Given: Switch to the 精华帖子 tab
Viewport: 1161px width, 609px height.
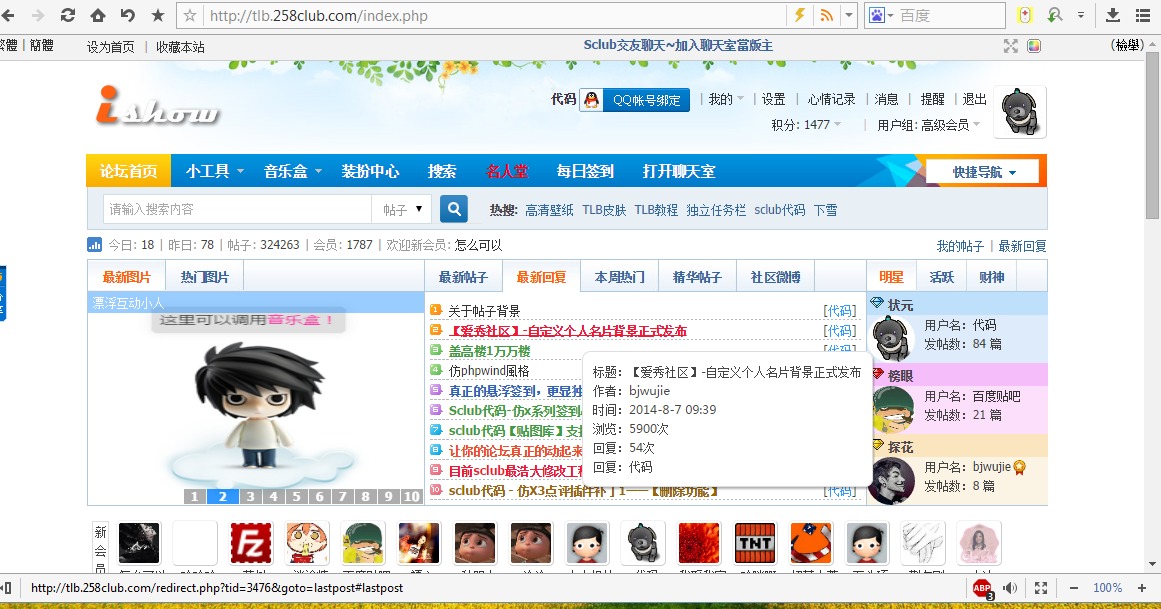Looking at the screenshot, I should coord(697,277).
